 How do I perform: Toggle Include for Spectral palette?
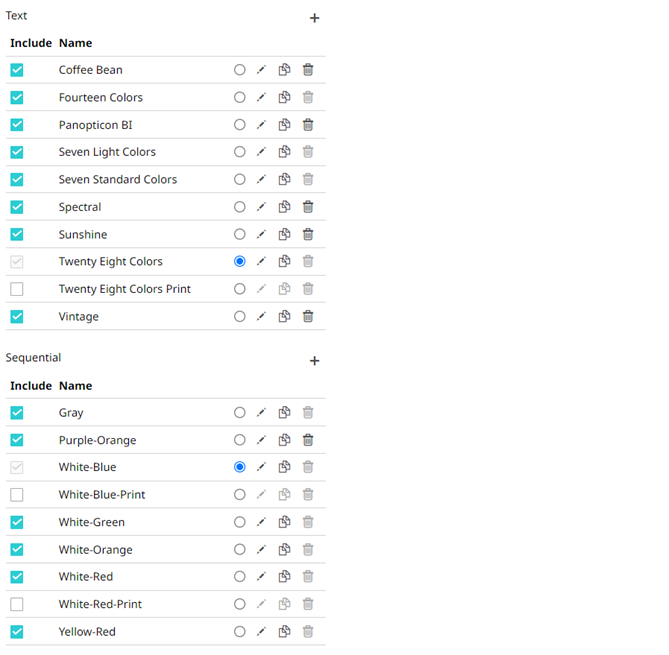point(17,207)
